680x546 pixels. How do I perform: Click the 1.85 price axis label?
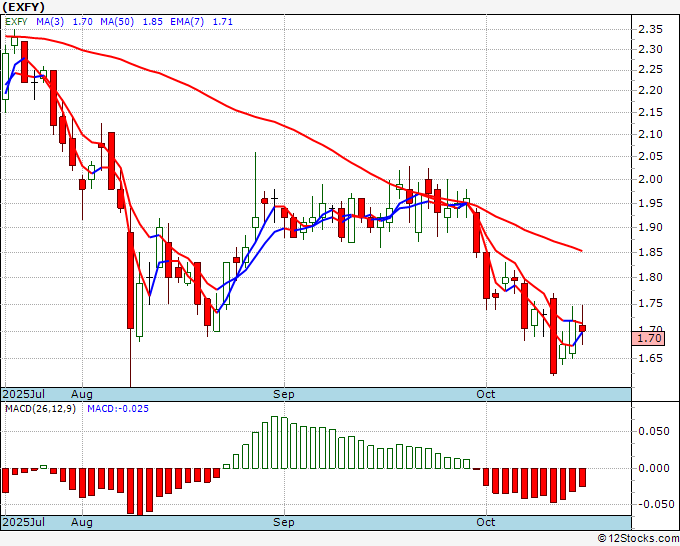650,252
